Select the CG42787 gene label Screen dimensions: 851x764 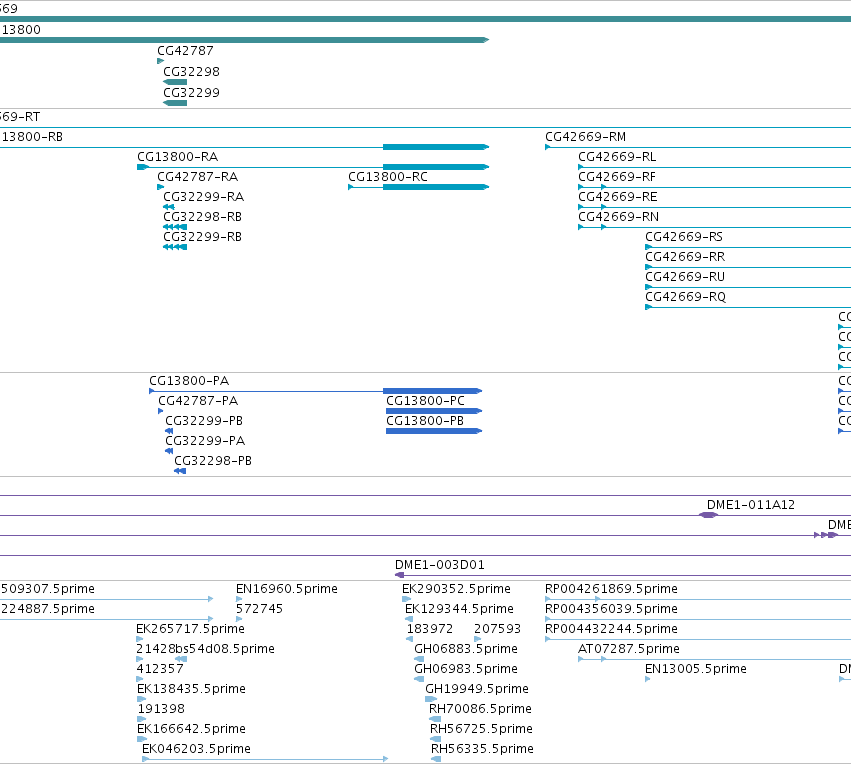pyautogui.click(x=185, y=50)
